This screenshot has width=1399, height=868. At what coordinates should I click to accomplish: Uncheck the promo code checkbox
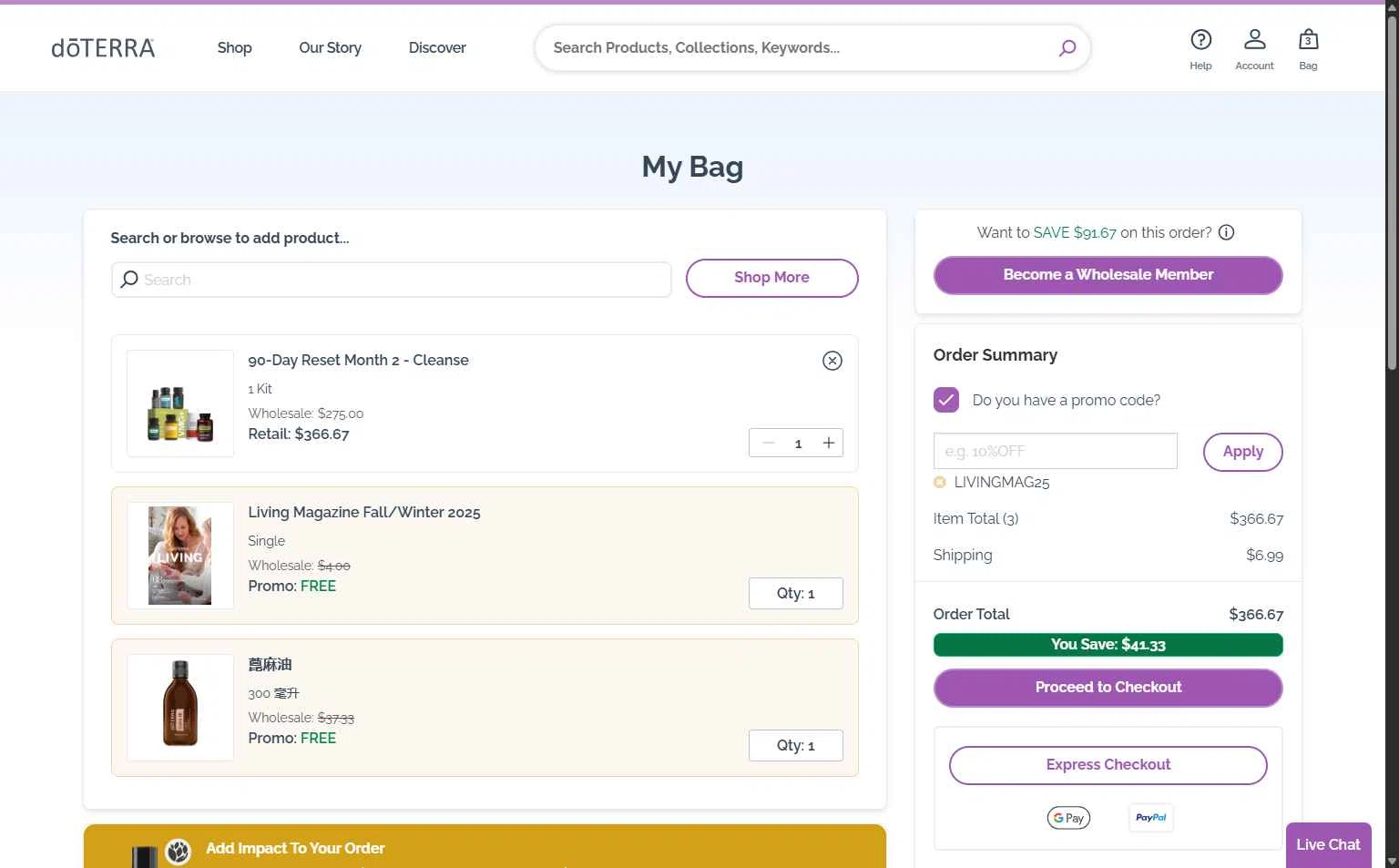[945, 400]
